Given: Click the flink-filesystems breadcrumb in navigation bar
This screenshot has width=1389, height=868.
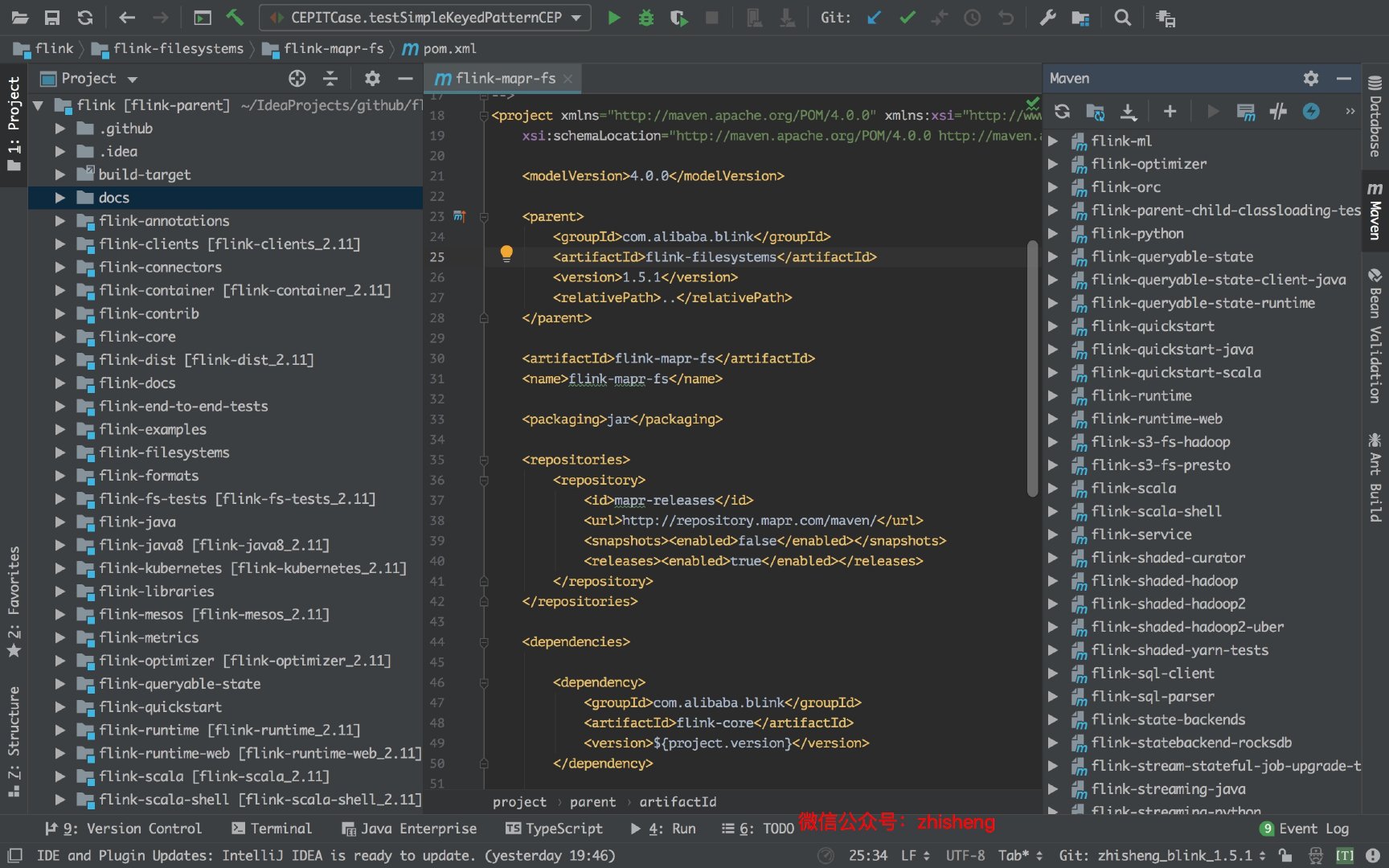Looking at the screenshot, I should (169, 48).
